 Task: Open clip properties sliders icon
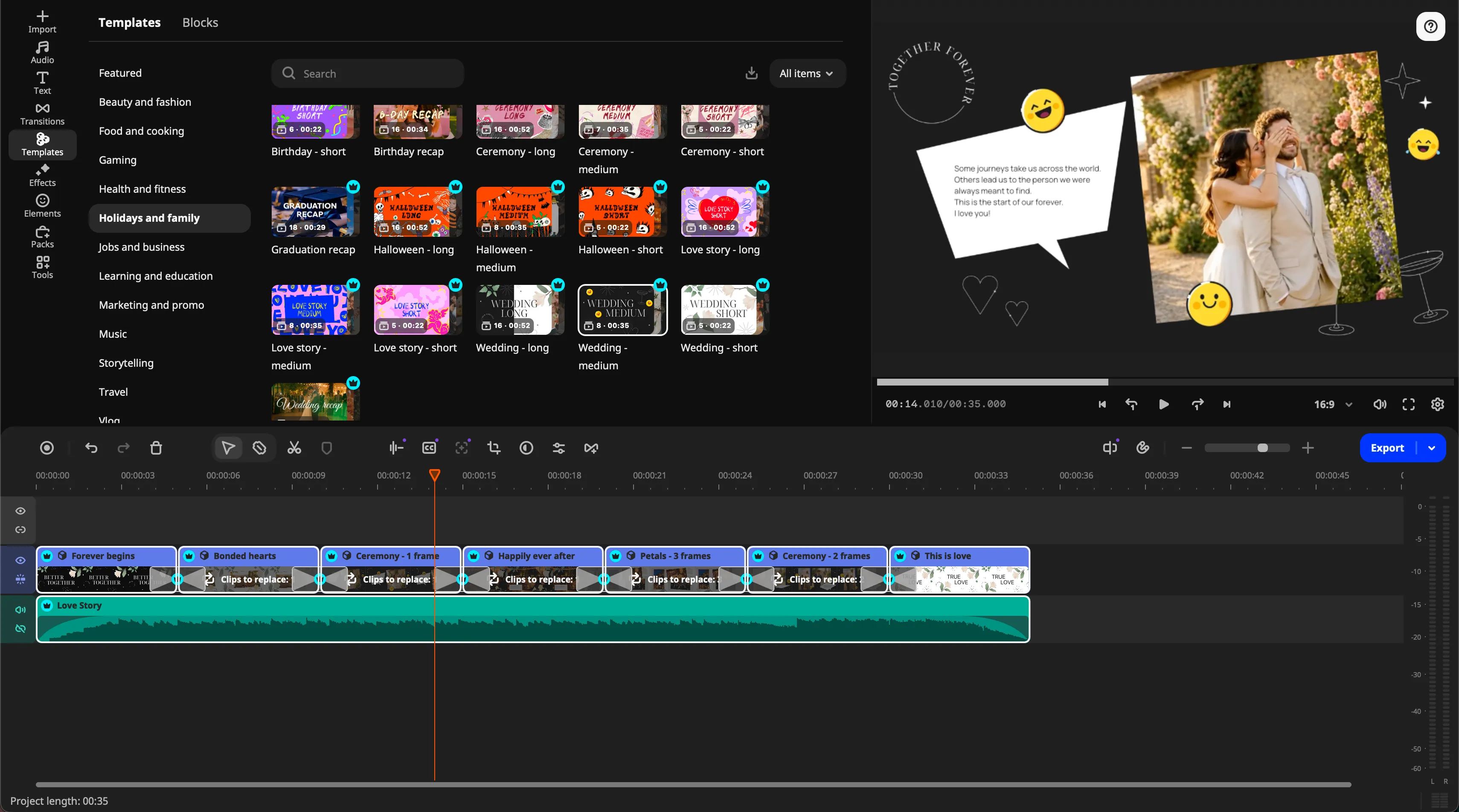(x=558, y=448)
